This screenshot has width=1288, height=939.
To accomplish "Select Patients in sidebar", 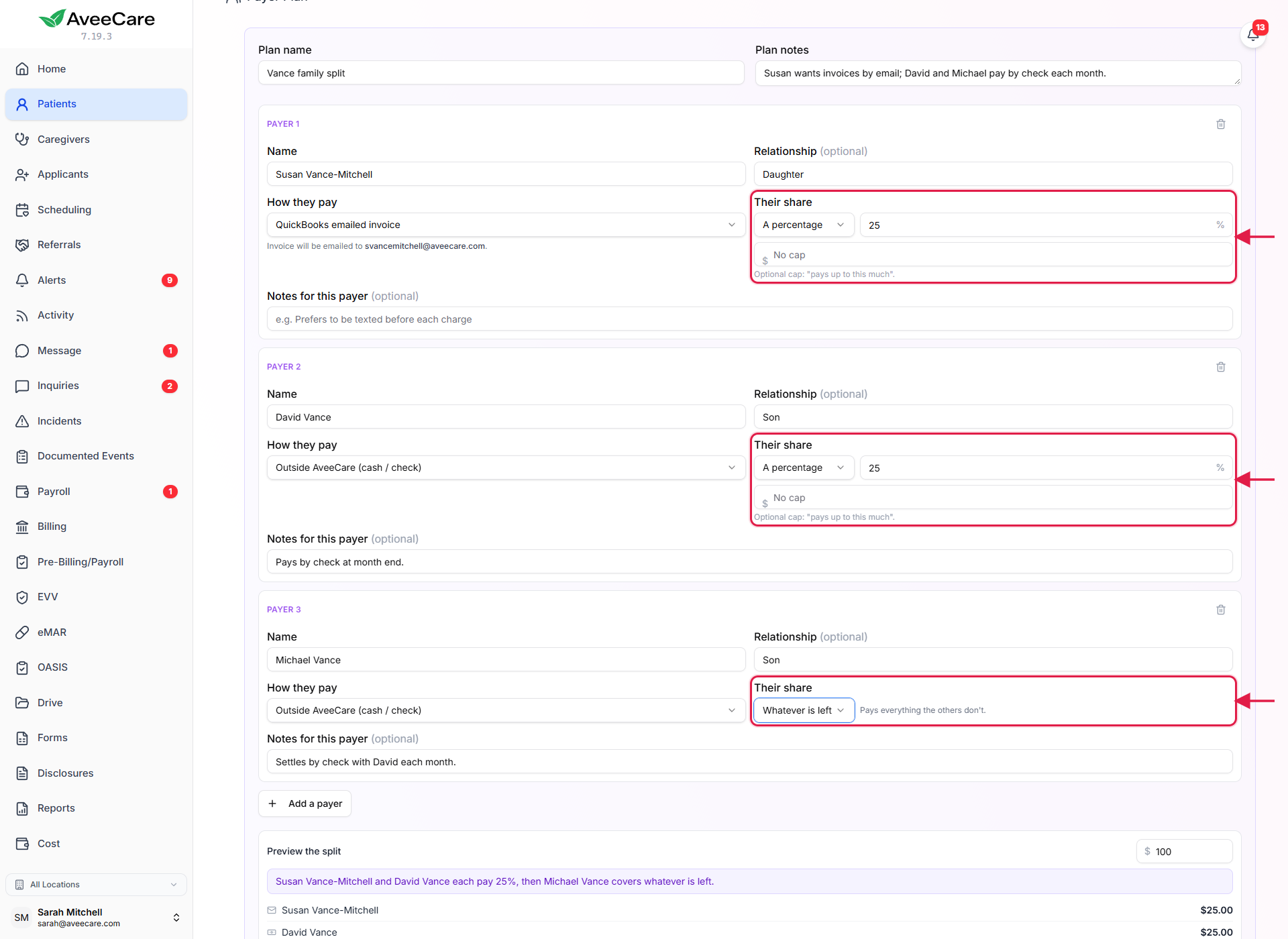I will 96,104.
